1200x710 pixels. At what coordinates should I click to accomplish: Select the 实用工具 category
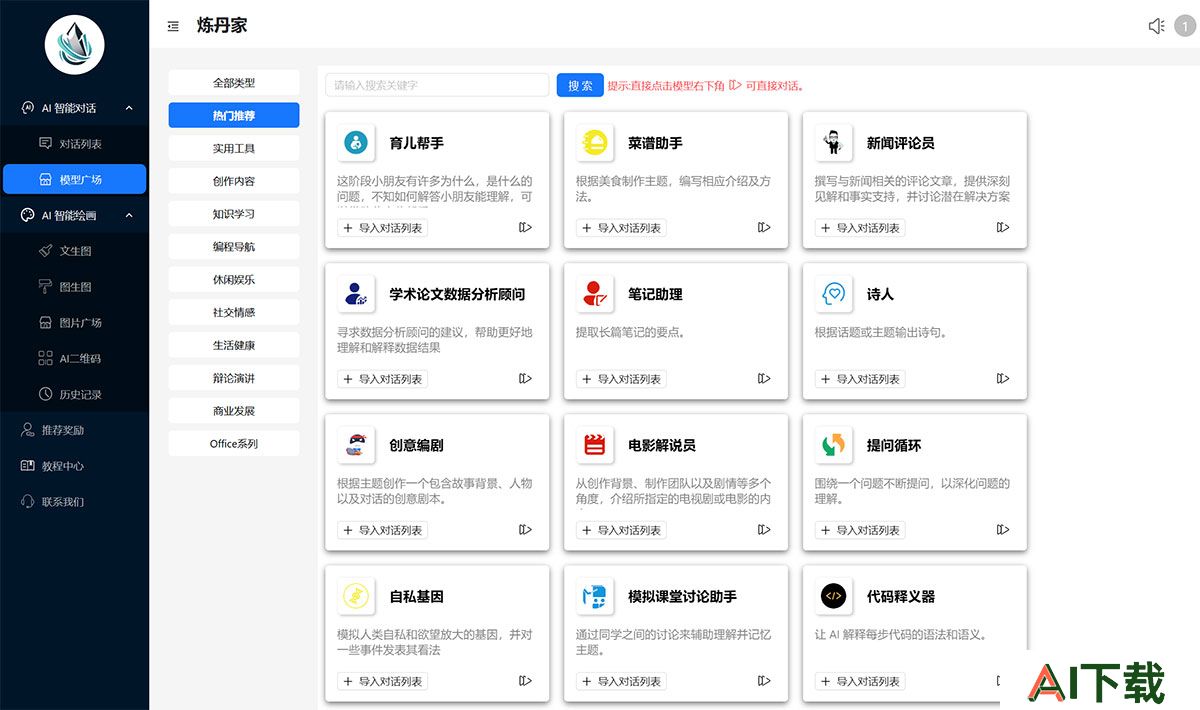coord(234,148)
